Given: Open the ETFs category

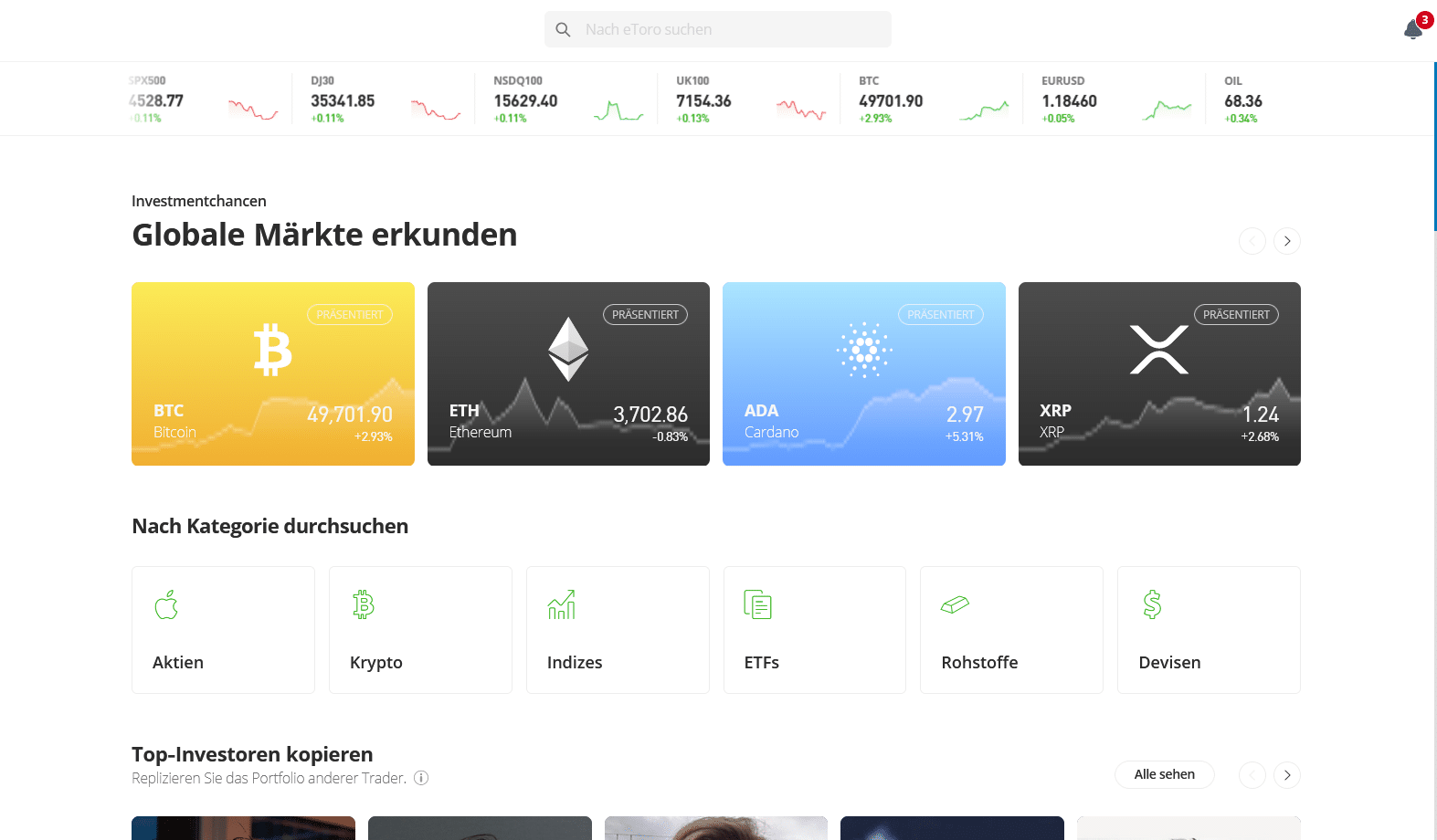Looking at the screenshot, I should [815, 630].
